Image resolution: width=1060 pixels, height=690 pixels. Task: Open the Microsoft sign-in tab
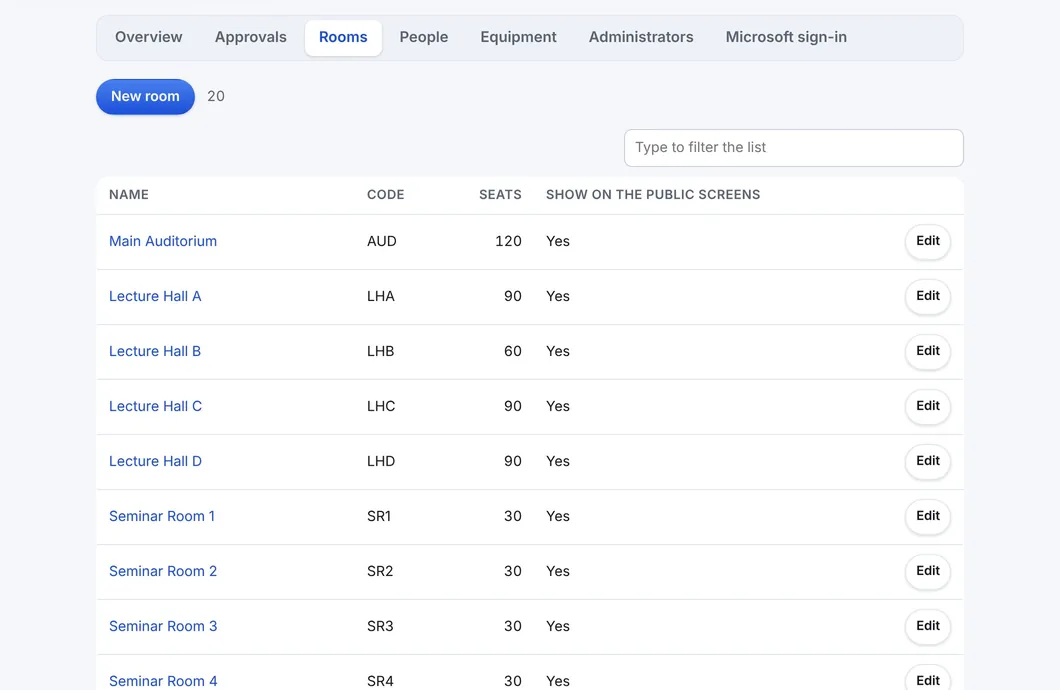(x=786, y=37)
